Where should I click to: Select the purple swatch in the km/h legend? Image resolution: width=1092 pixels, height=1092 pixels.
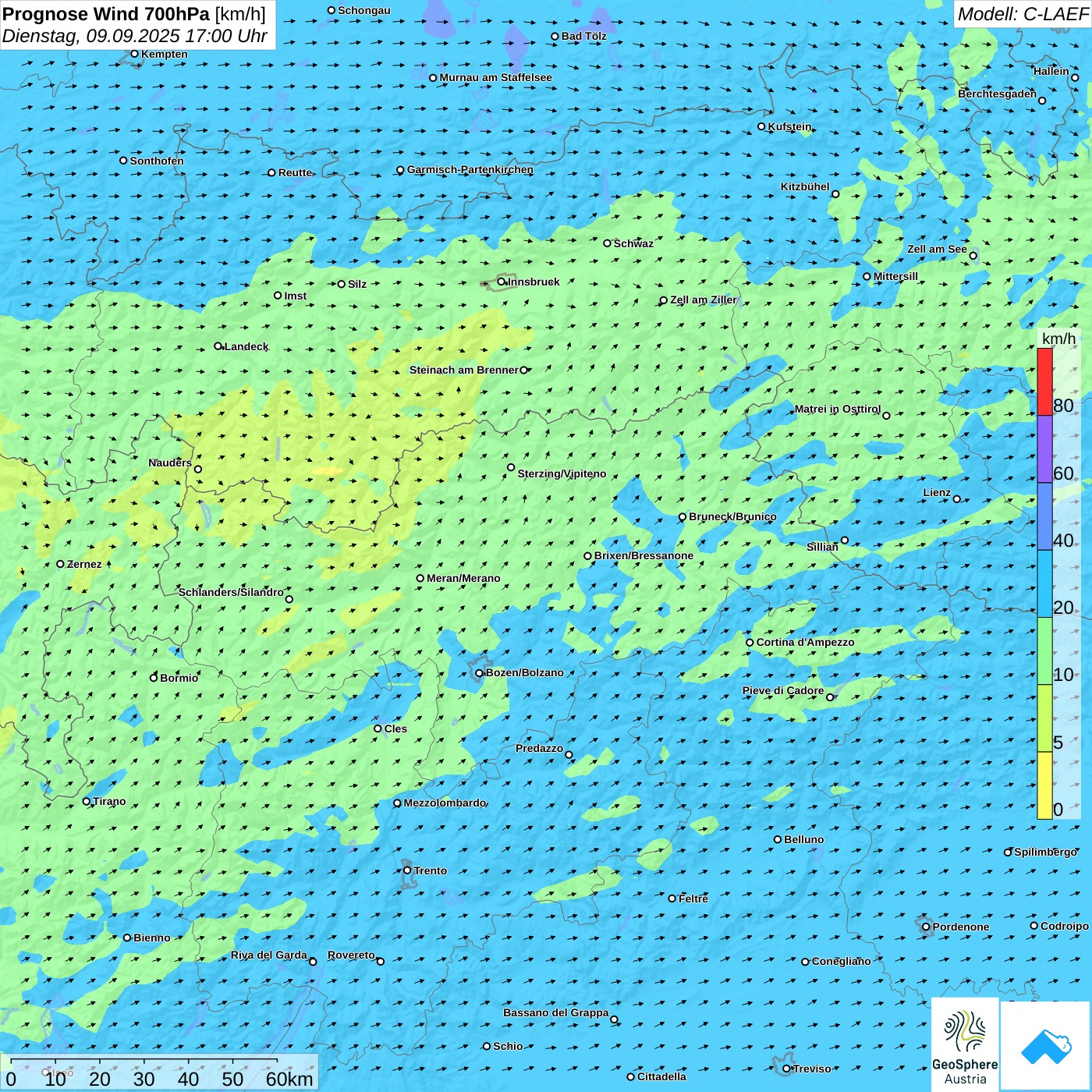pos(1044,449)
